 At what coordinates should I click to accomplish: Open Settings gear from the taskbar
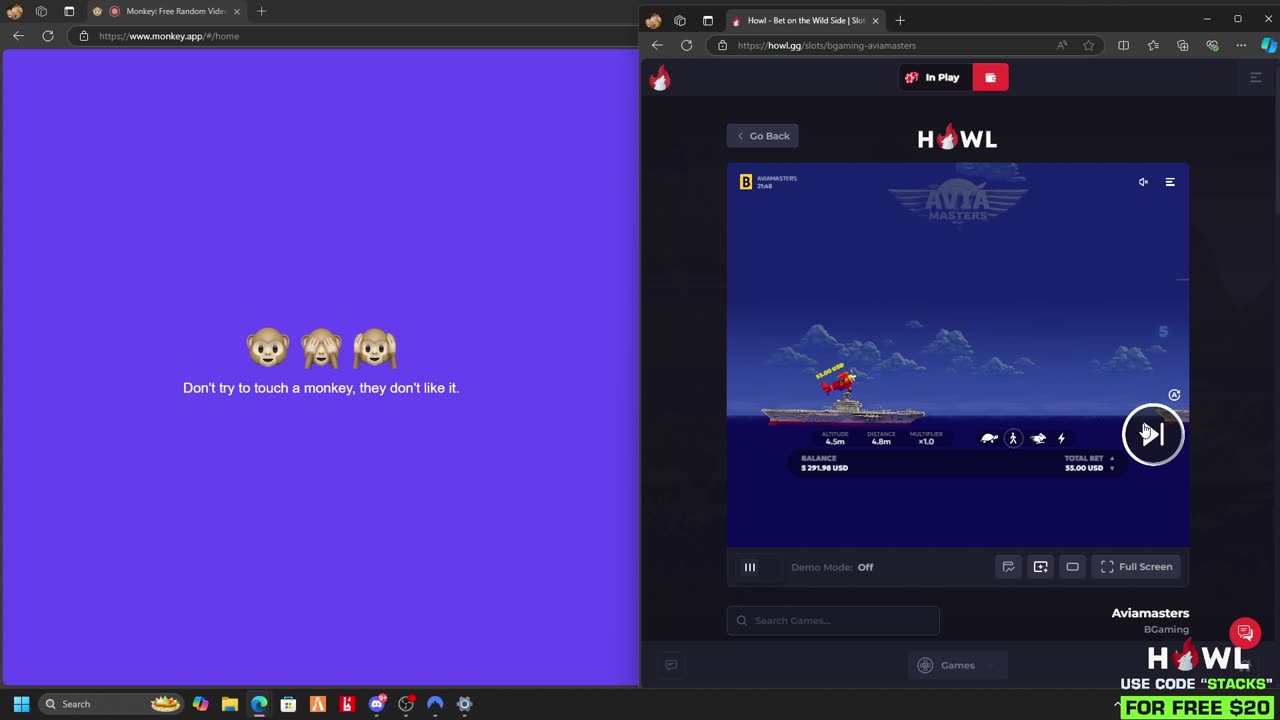tap(464, 704)
